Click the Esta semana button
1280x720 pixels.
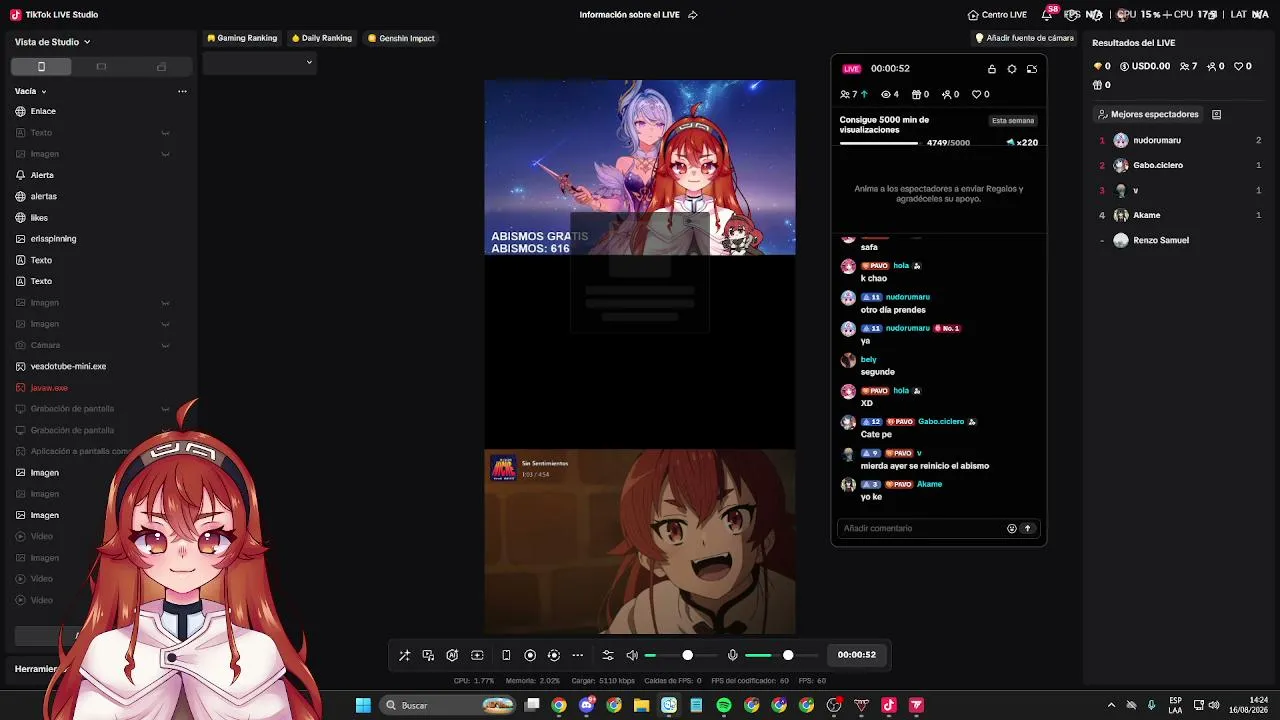coord(1013,121)
